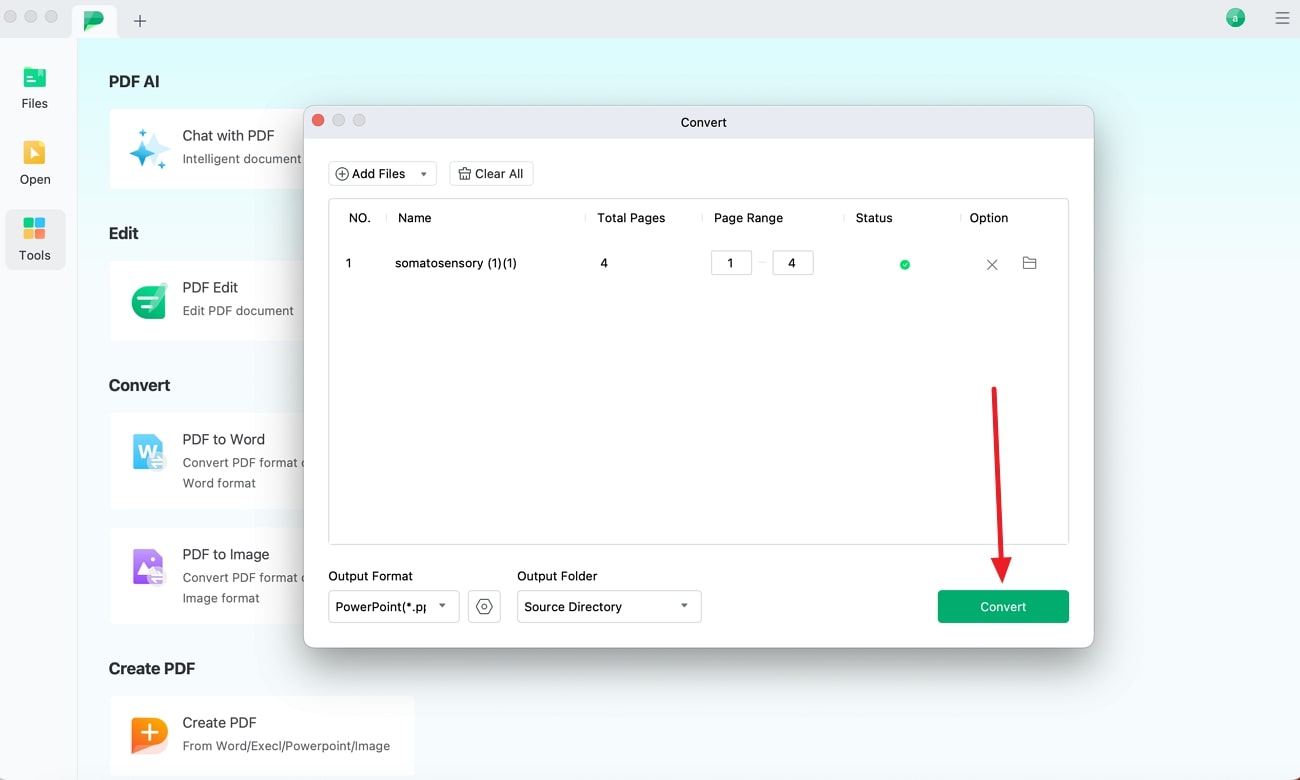The image size is (1300, 780).
Task: Click the total pages value 4
Action: tap(604, 263)
